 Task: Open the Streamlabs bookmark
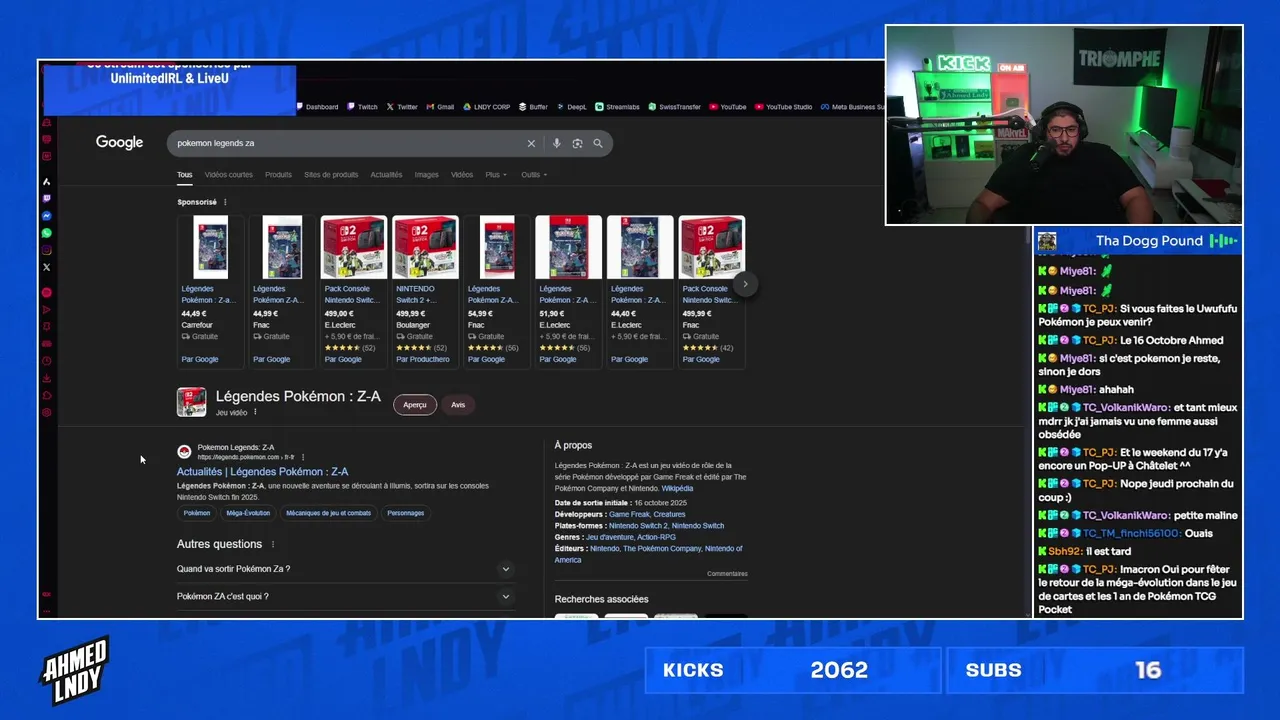click(617, 107)
